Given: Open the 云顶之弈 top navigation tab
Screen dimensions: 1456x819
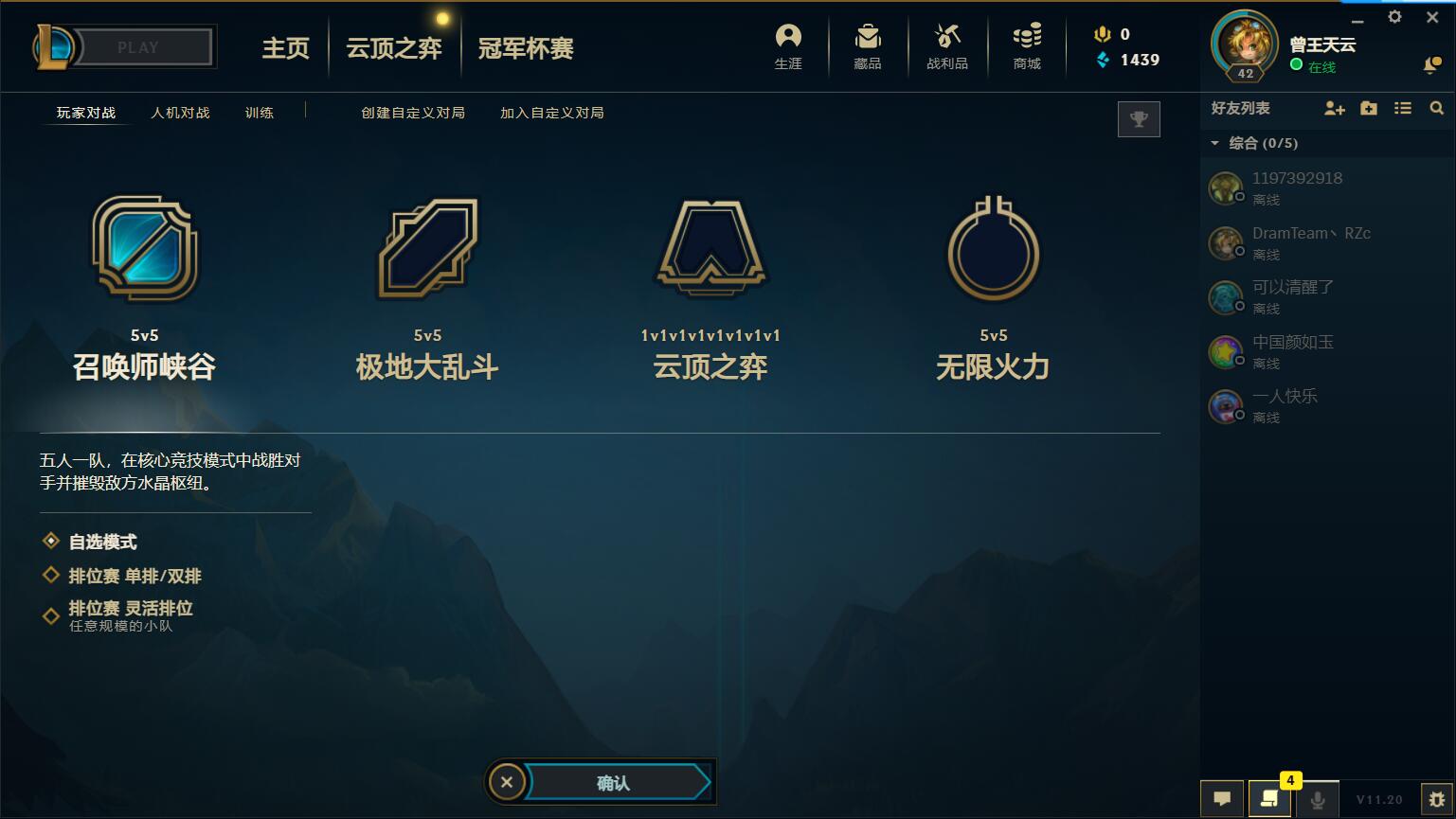Looking at the screenshot, I should [x=394, y=48].
